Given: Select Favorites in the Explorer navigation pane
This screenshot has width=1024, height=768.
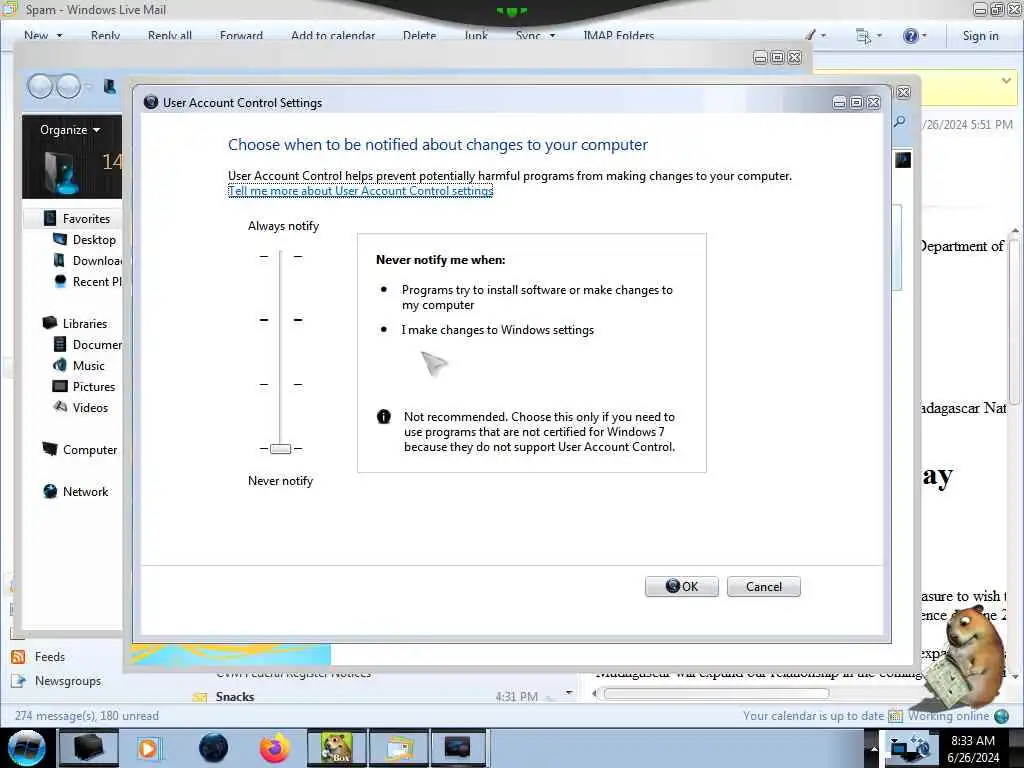Looking at the screenshot, I should coord(86,219).
